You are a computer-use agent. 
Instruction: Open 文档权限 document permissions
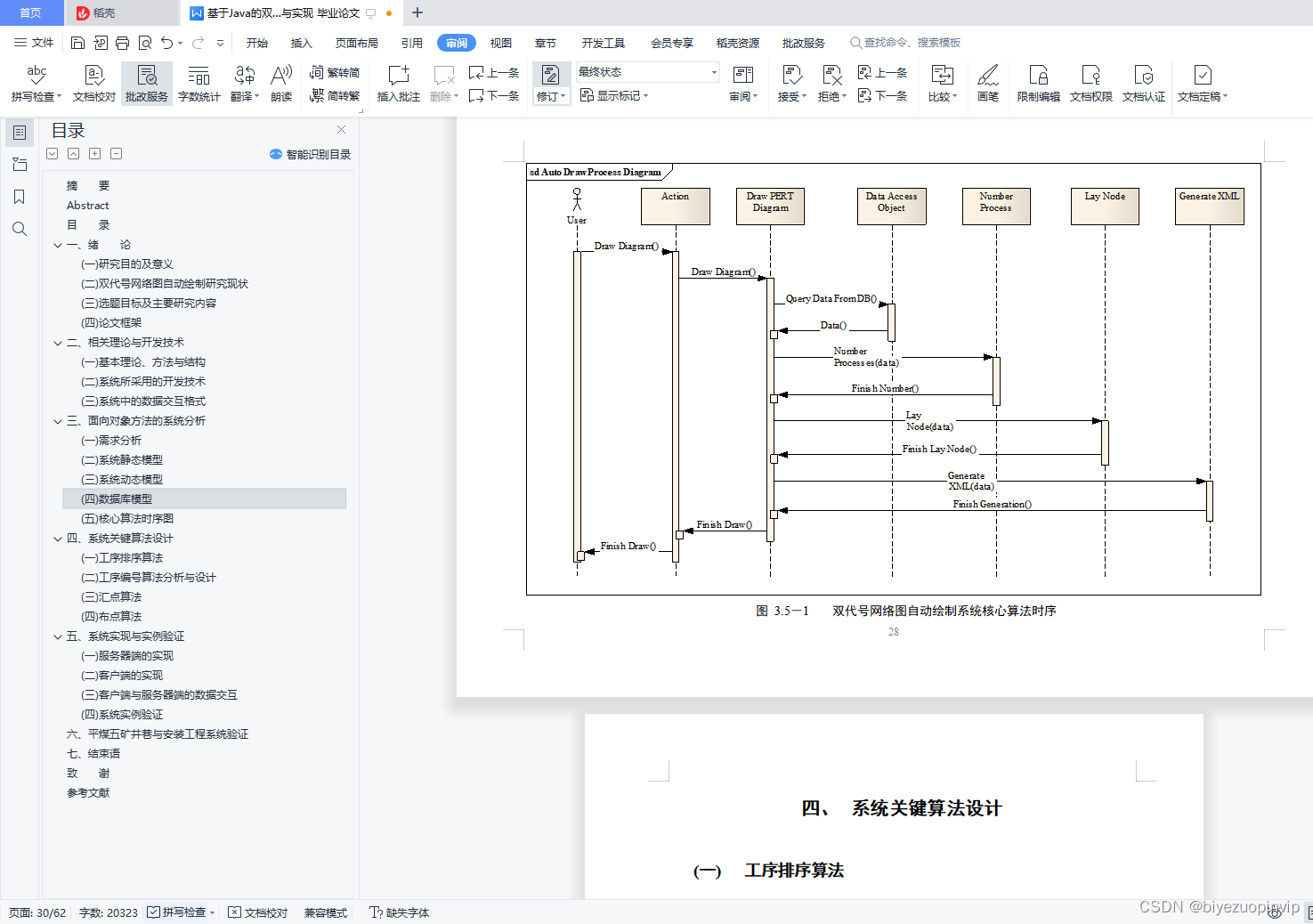[1091, 83]
